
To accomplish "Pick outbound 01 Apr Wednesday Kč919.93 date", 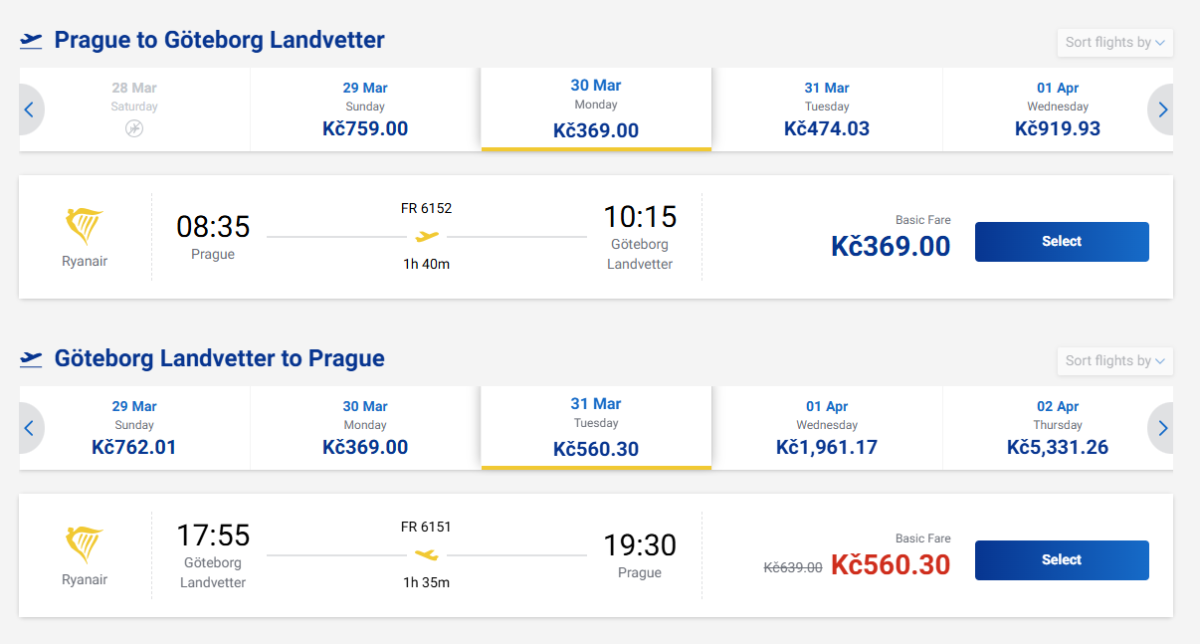I will (1057, 110).
